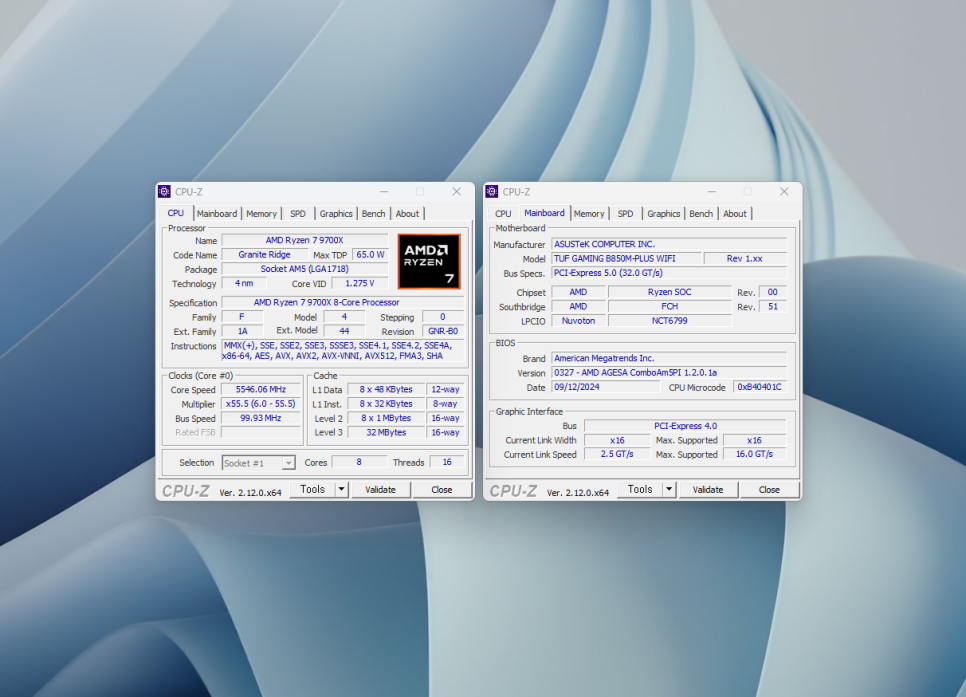Open Bench tab in right CPU-Z window

pos(701,214)
